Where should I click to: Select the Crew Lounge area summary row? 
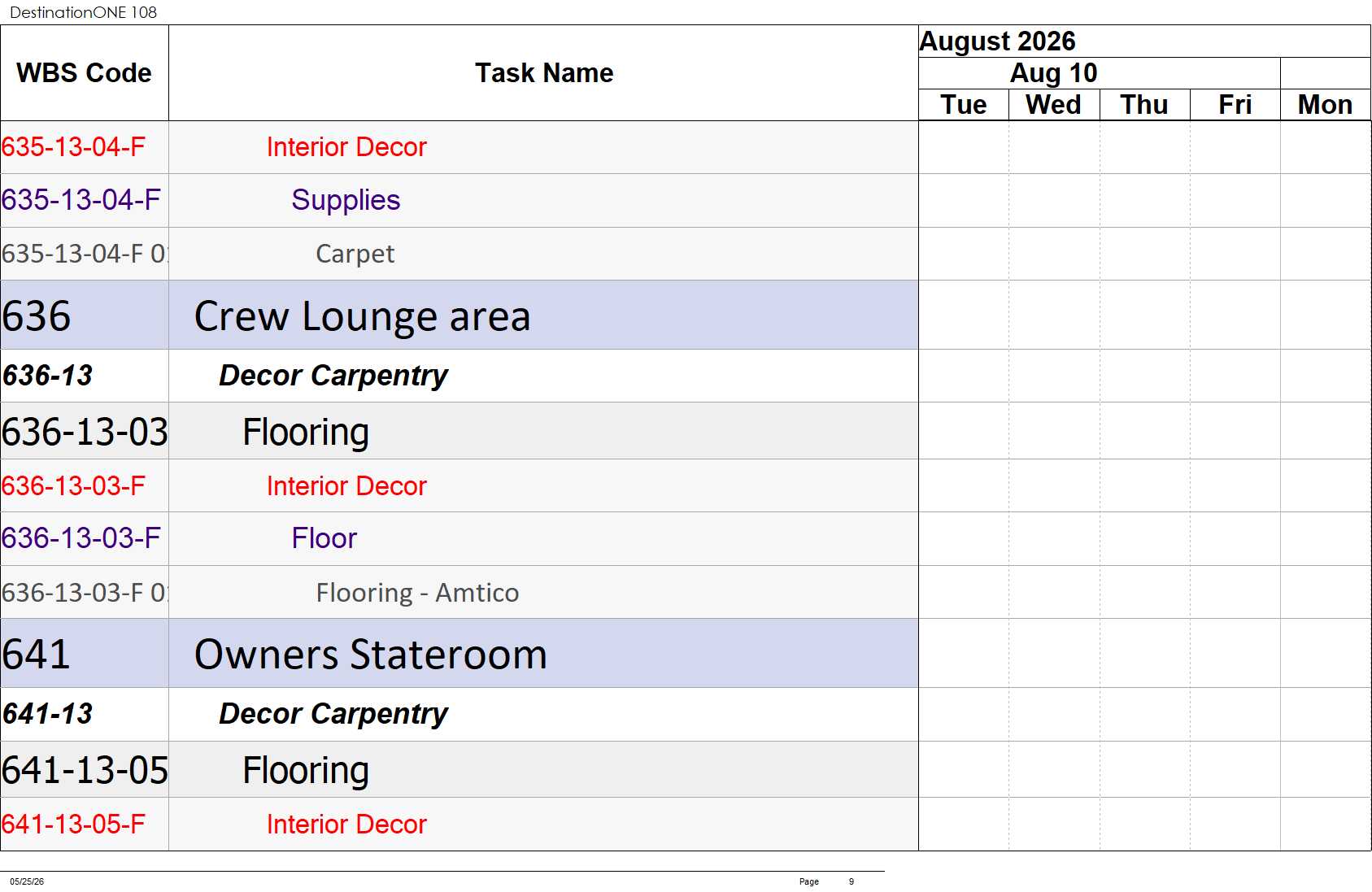pos(460,315)
